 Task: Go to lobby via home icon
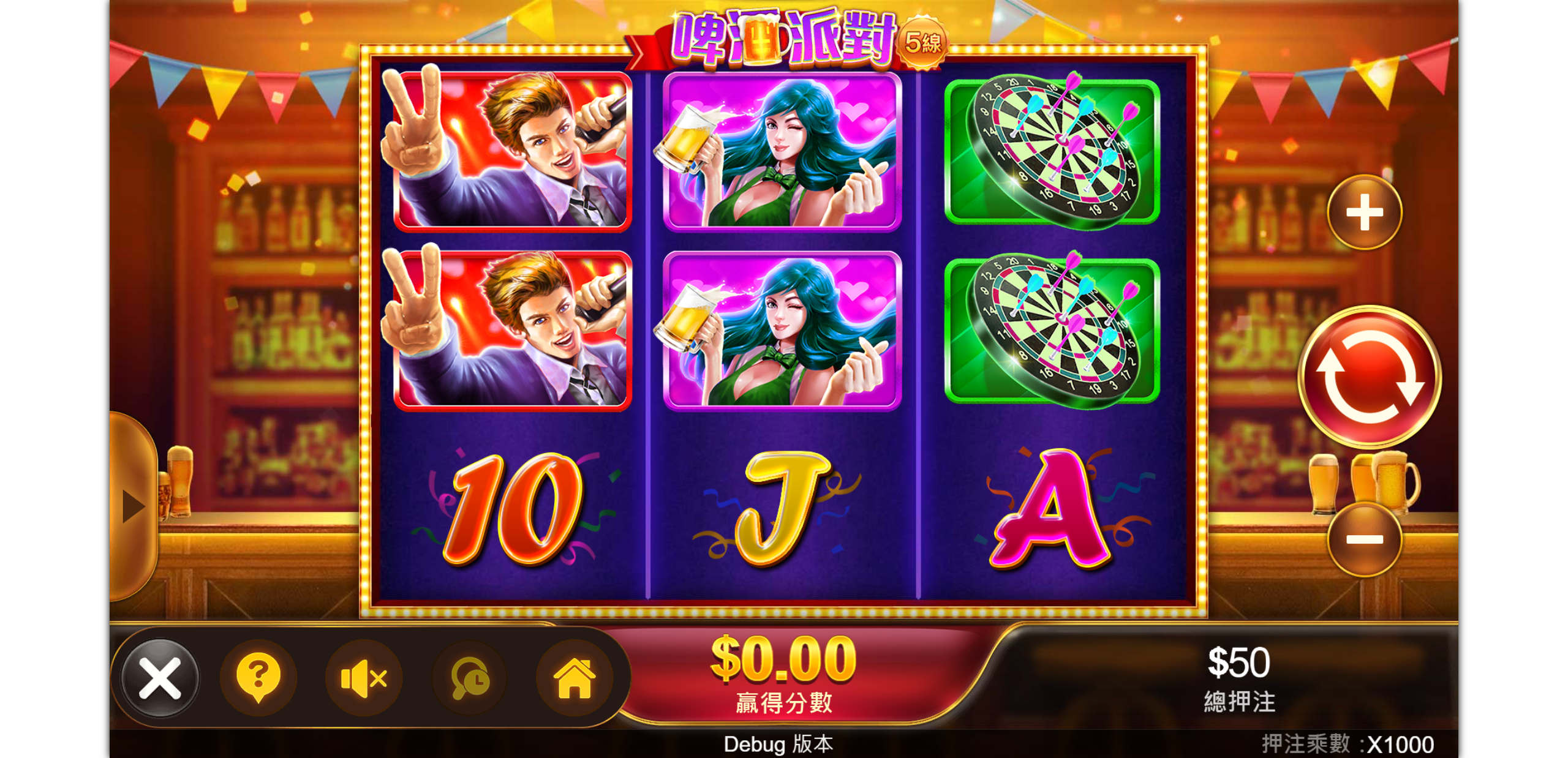575,678
